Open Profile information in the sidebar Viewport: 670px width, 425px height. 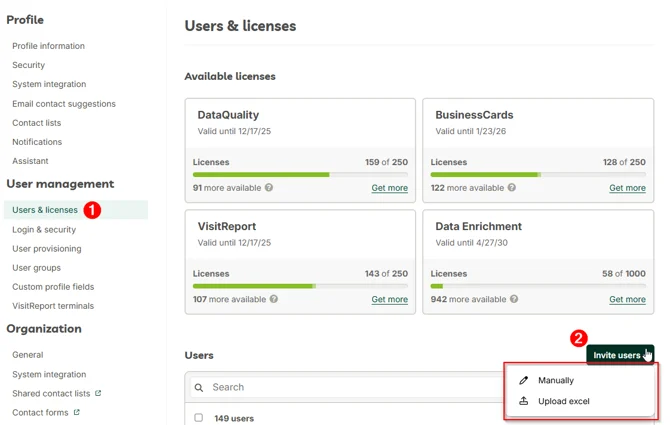pyautogui.click(x=48, y=46)
